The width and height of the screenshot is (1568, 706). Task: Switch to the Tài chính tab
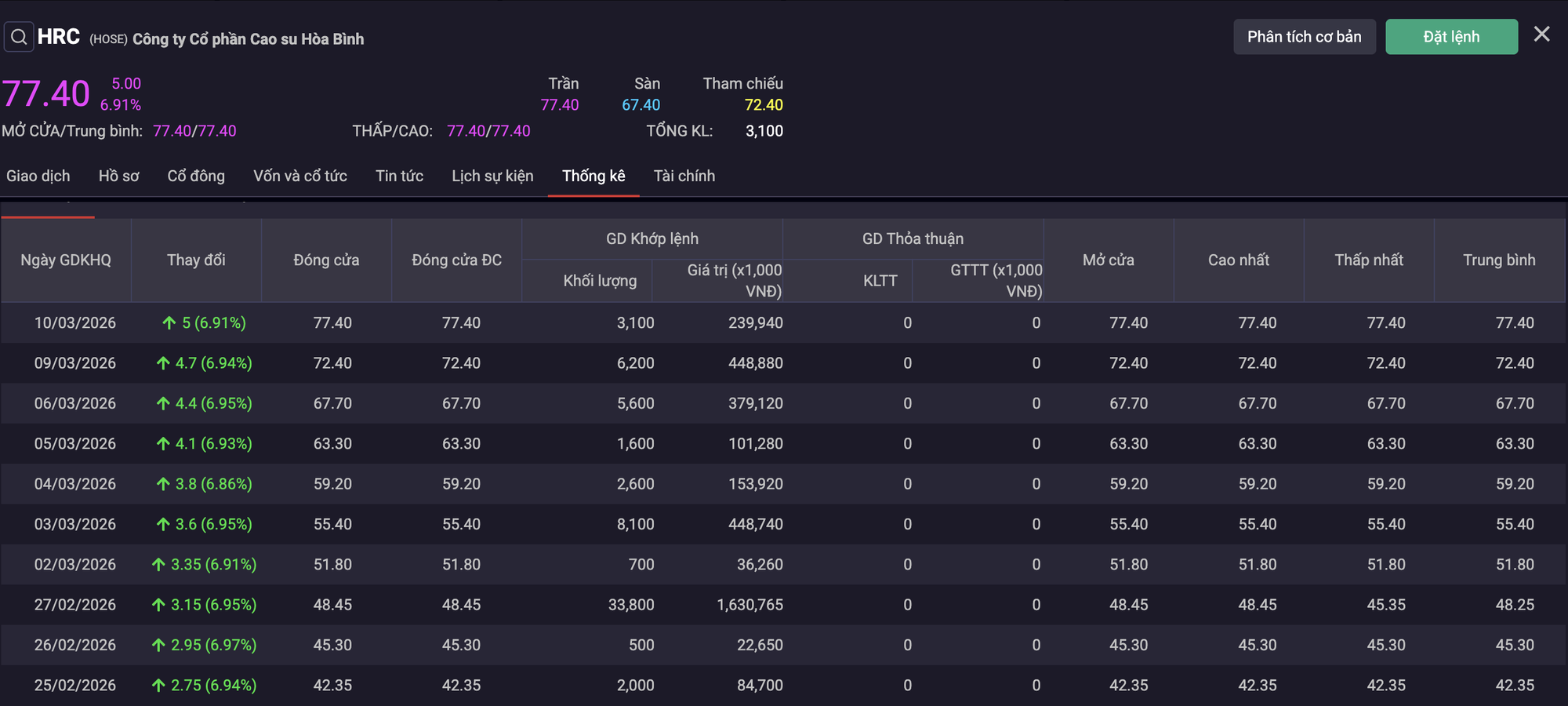tap(684, 176)
